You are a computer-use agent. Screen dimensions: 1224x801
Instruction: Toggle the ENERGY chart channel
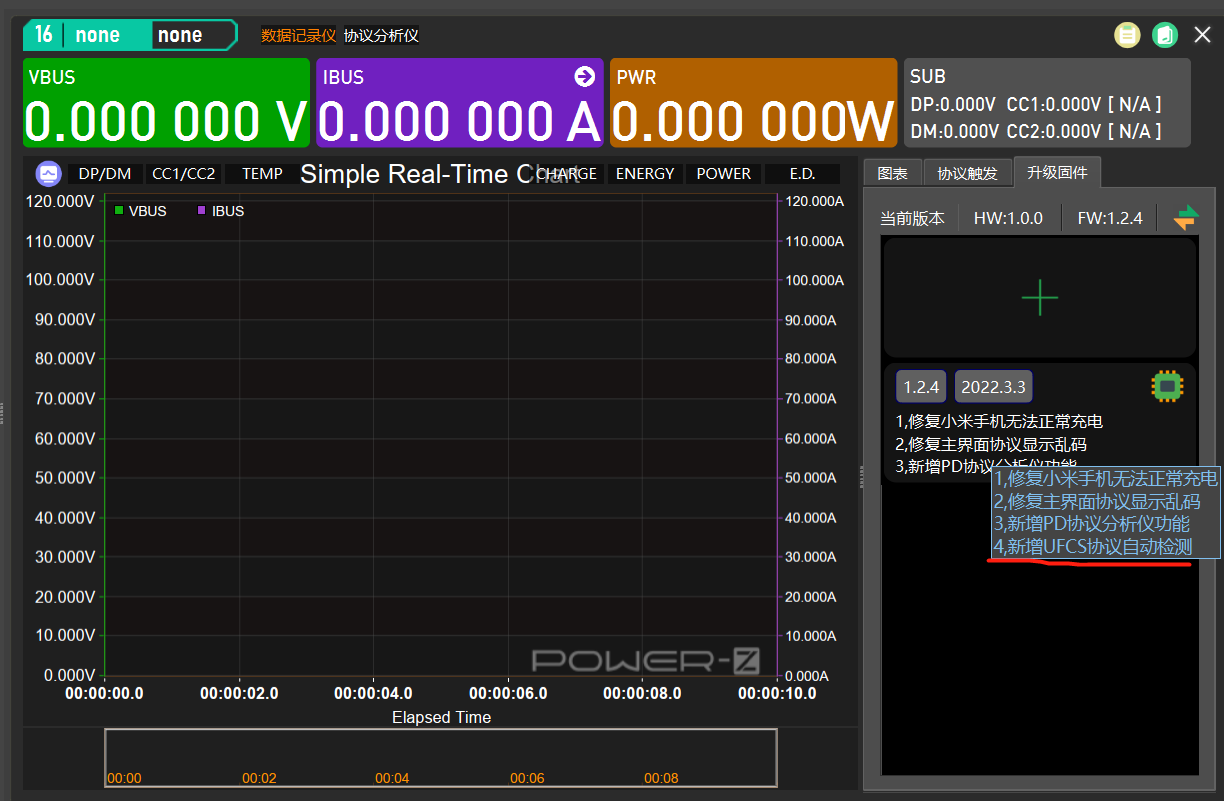[x=645, y=174]
